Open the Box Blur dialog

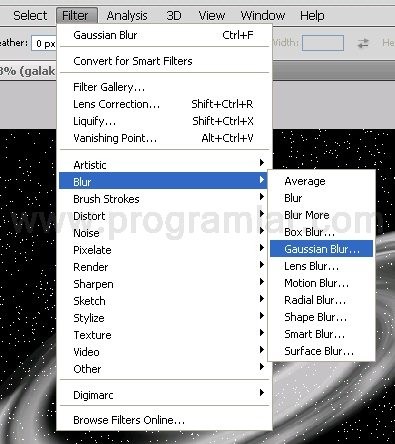pos(321,232)
